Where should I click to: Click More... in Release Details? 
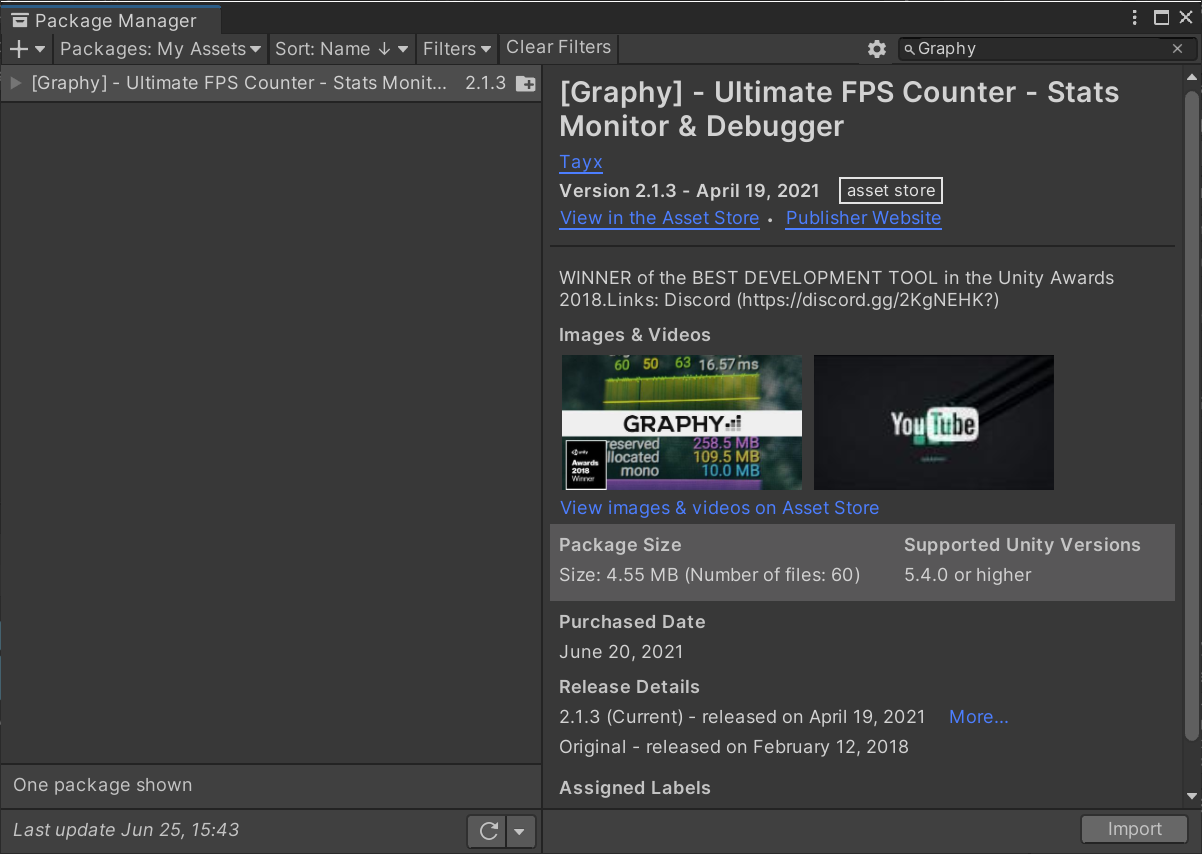coord(978,717)
